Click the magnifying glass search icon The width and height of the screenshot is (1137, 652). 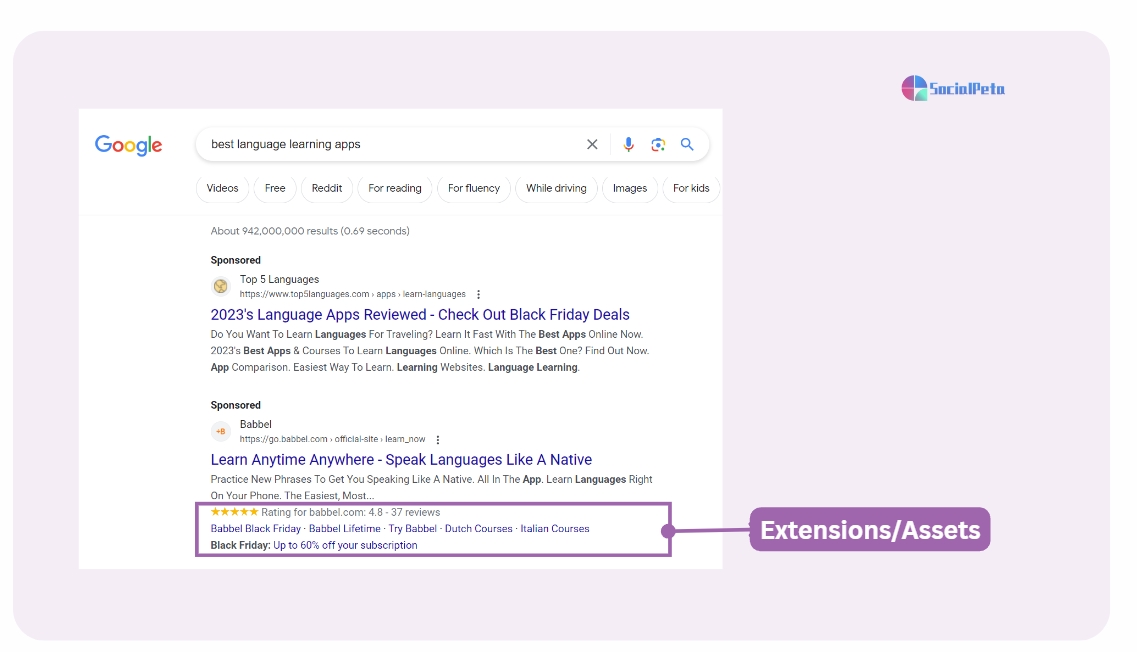click(687, 144)
